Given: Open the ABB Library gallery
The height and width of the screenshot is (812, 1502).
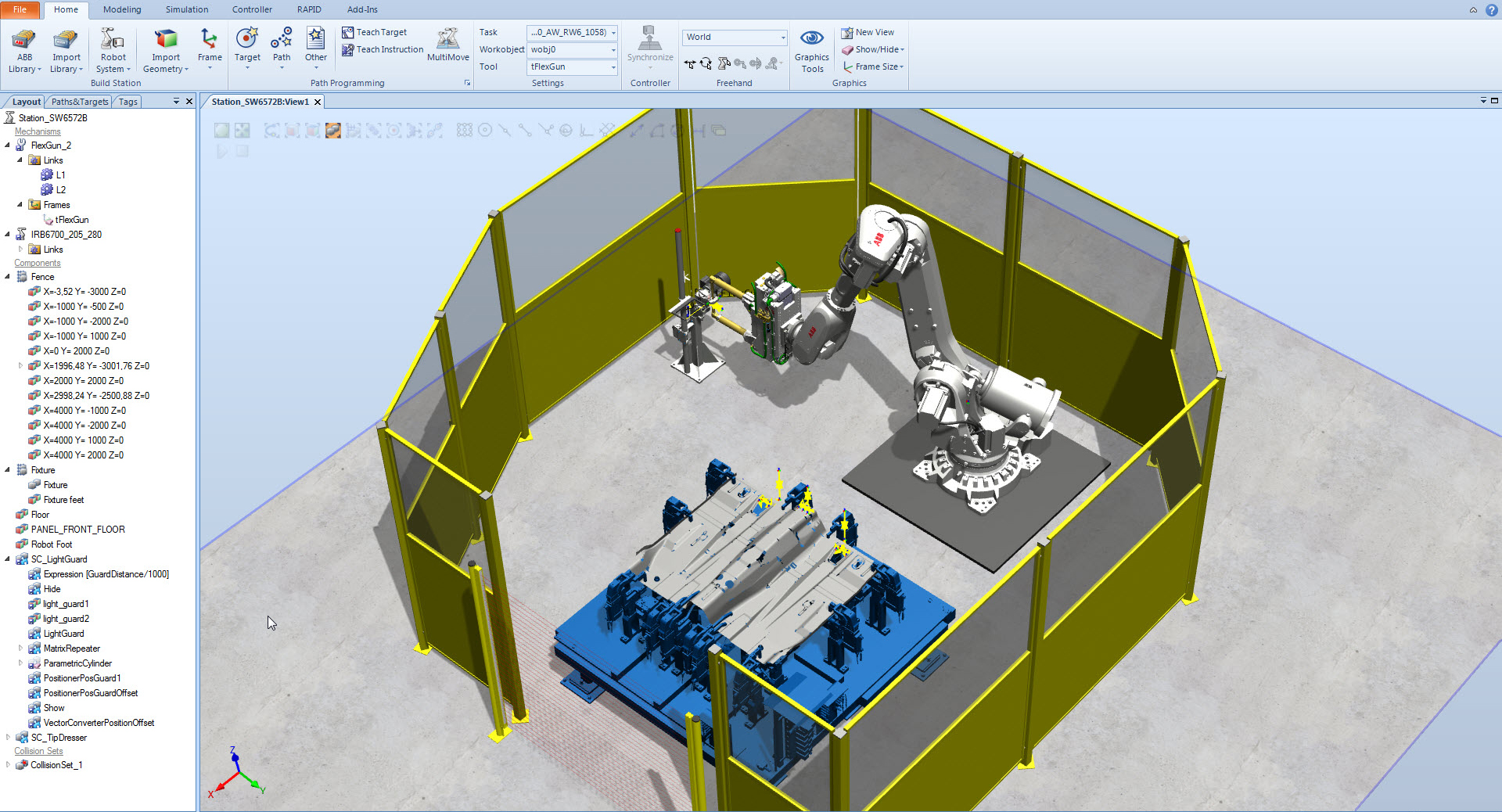Looking at the screenshot, I should pos(23,49).
